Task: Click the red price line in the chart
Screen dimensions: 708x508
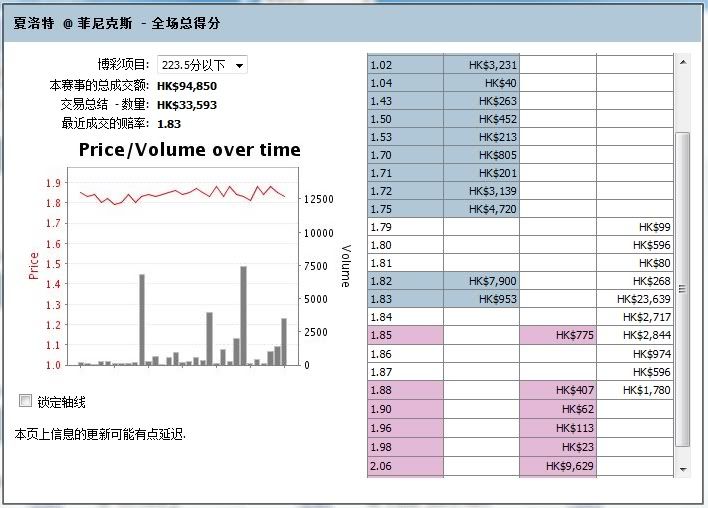Action: coord(160,193)
